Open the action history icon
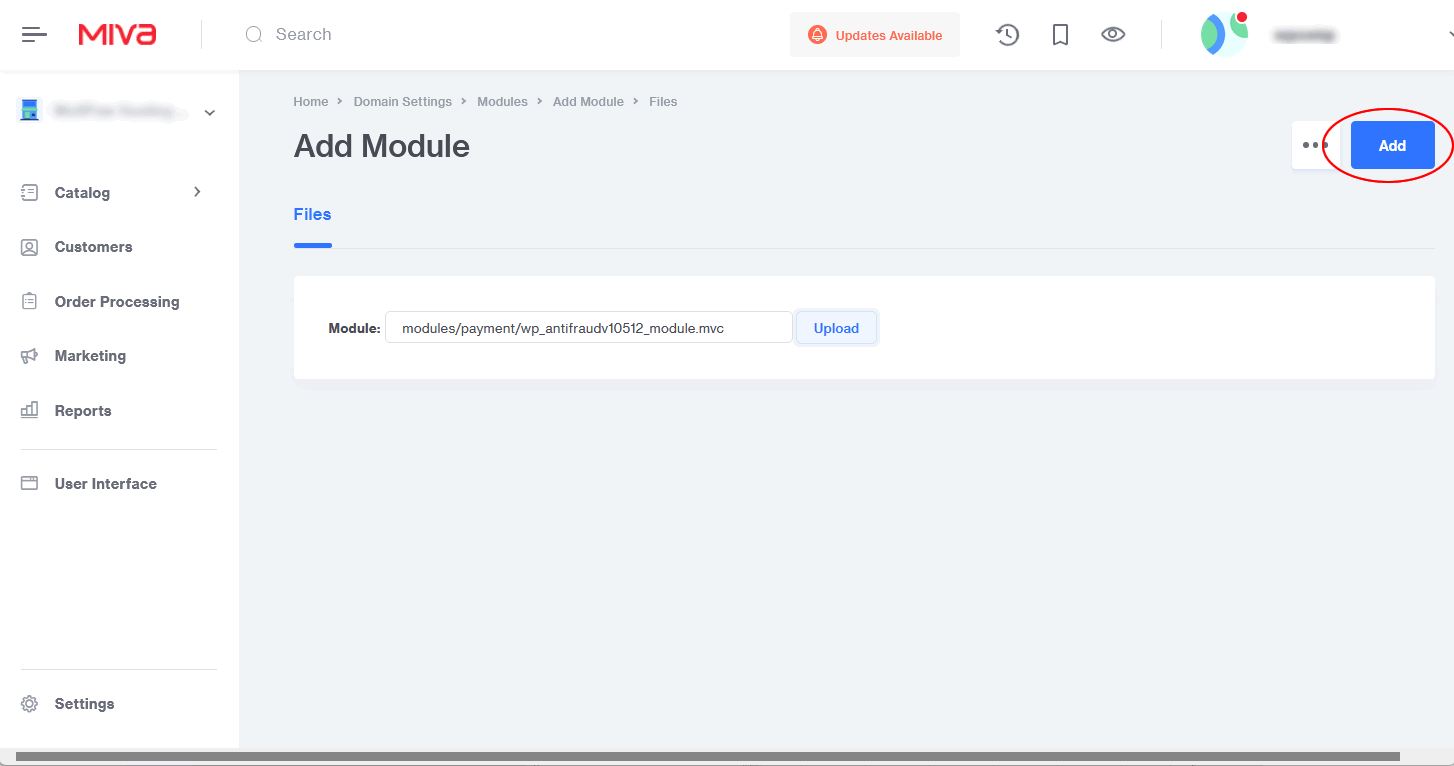 (x=1007, y=34)
